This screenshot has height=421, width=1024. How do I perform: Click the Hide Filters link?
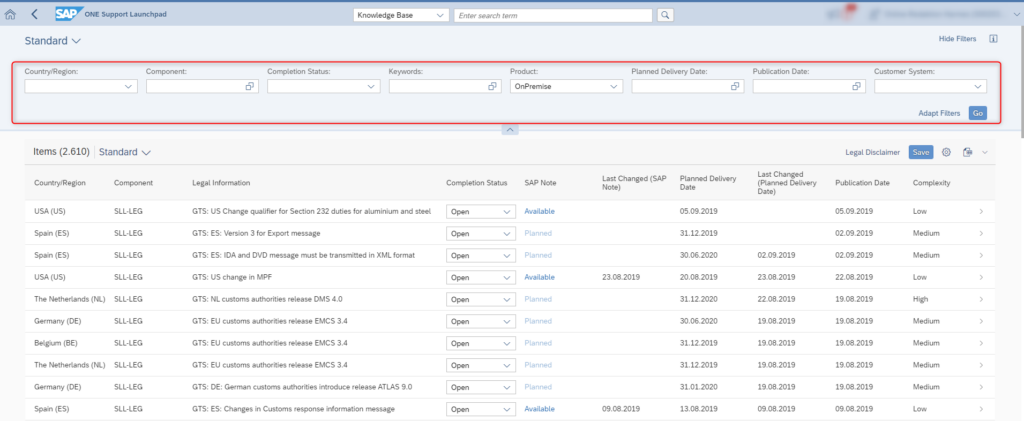click(957, 39)
